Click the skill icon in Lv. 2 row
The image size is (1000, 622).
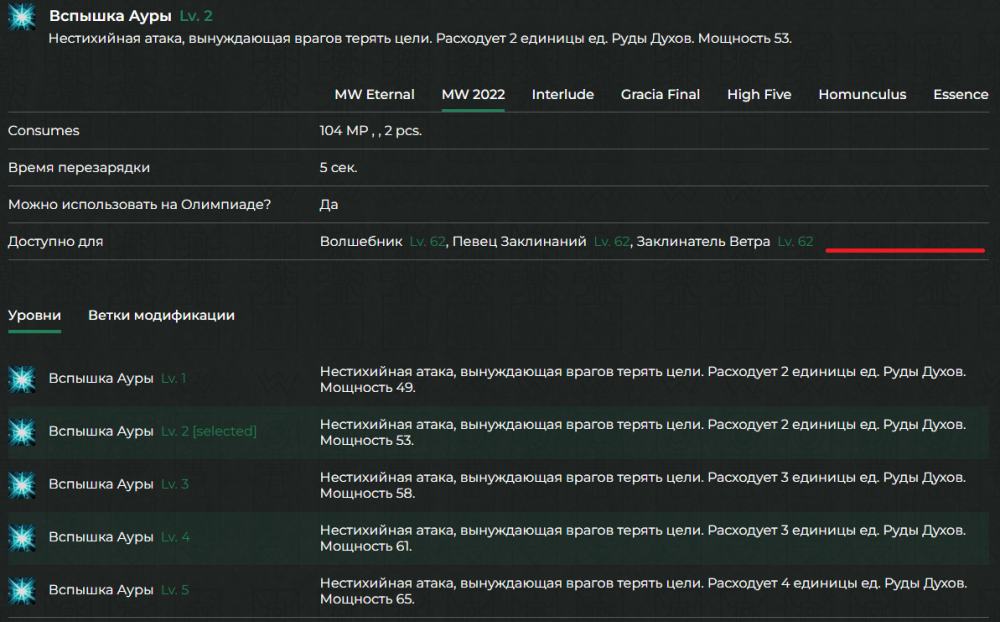[x=22, y=432]
